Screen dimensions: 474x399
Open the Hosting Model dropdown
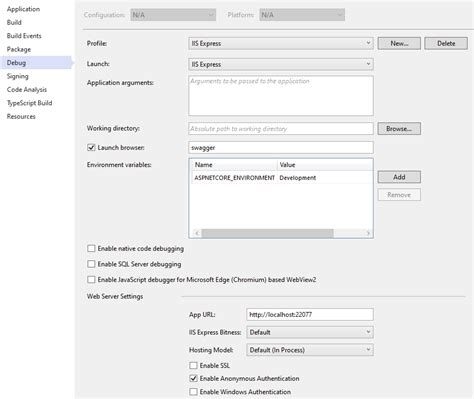point(310,350)
